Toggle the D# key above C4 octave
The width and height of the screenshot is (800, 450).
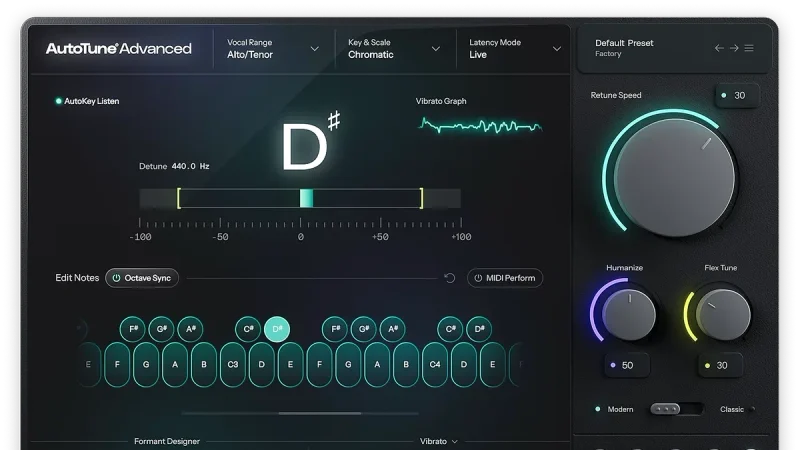tap(479, 329)
